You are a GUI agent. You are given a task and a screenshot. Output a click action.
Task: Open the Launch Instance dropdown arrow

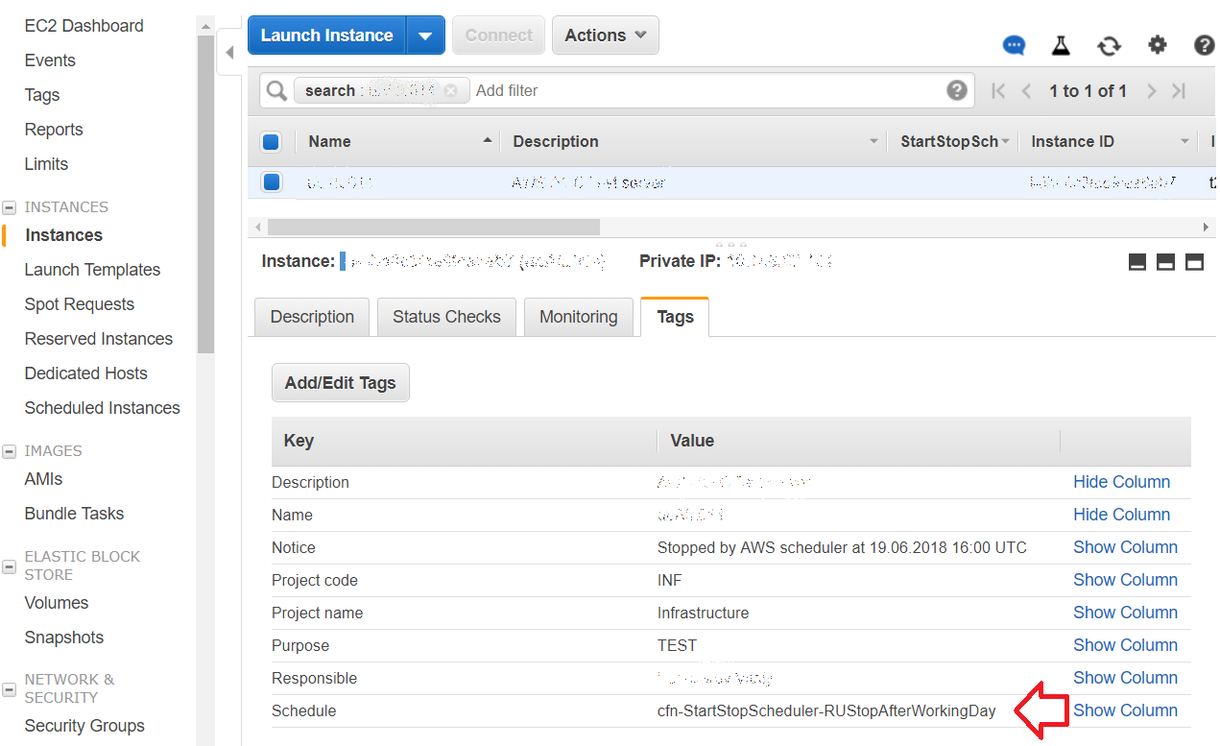(425, 36)
